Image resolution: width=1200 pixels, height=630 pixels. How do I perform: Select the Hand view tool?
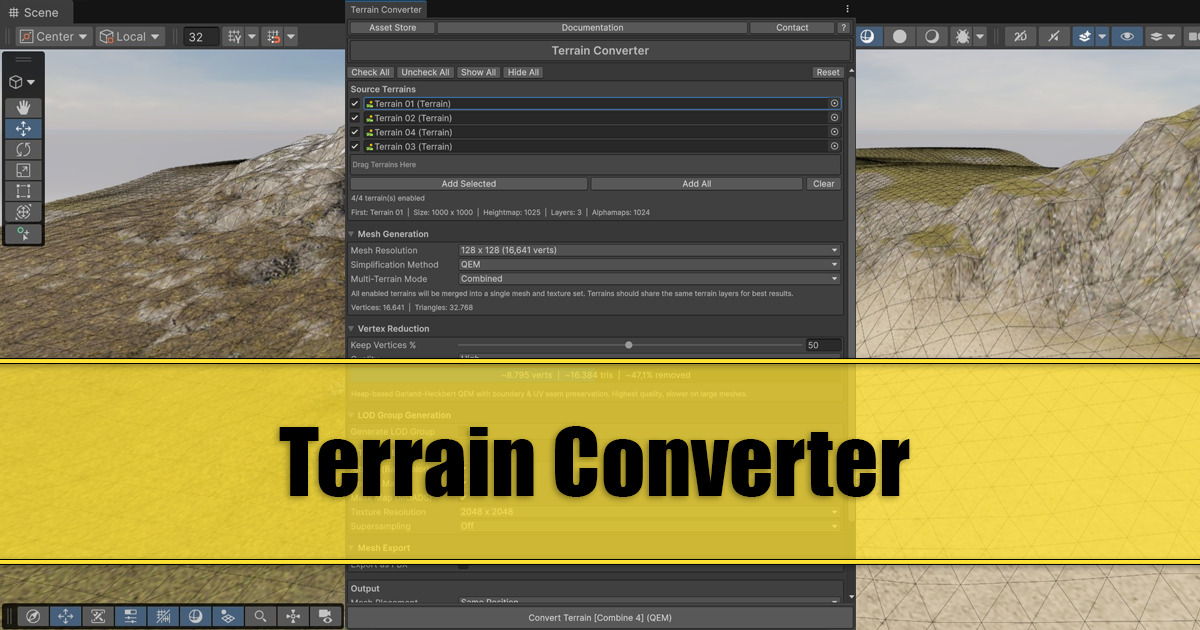point(23,107)
